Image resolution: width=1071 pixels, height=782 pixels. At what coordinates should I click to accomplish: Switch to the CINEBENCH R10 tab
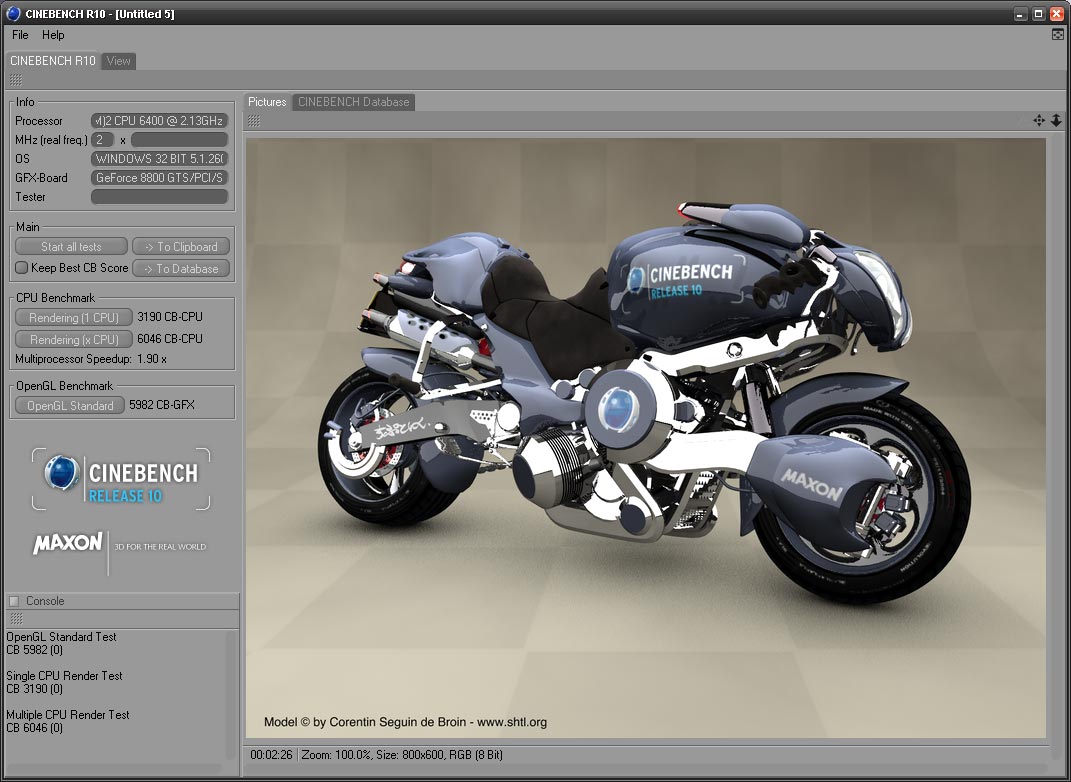pos(53,61)
